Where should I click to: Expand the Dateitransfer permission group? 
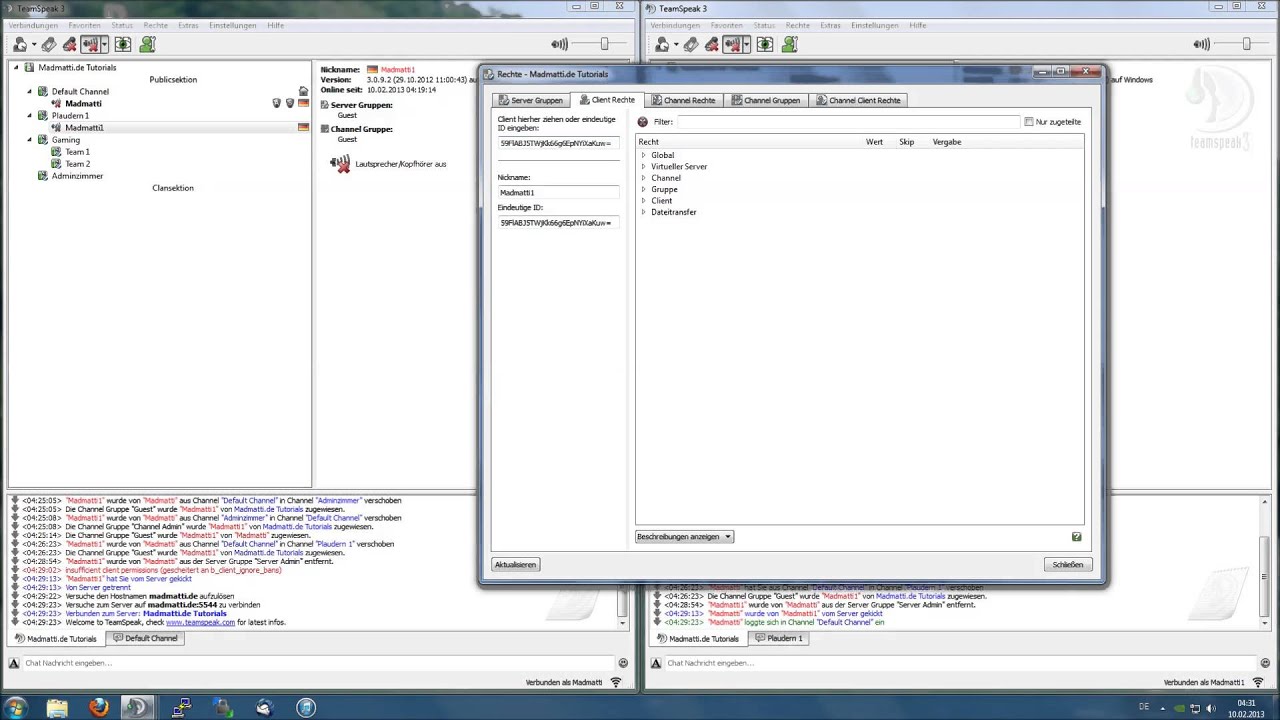tap(644, 212)
